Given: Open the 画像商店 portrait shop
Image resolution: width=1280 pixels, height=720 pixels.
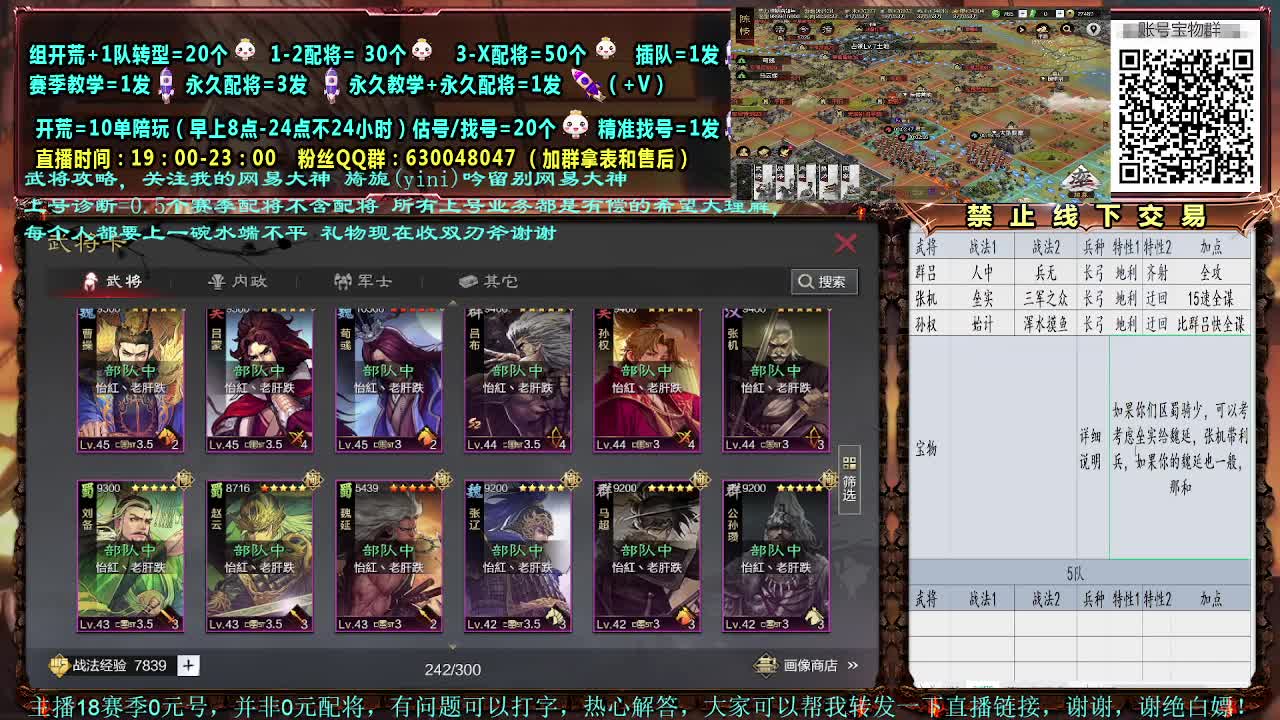Looking at the screenshot, I should [806, 665].
